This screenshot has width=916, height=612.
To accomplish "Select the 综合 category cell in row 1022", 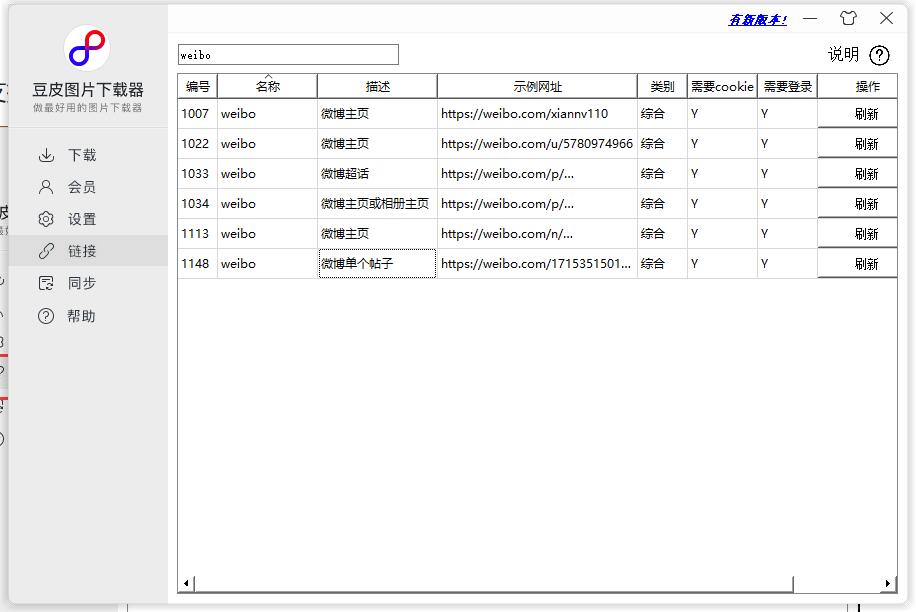I will [x=662, y=144].
